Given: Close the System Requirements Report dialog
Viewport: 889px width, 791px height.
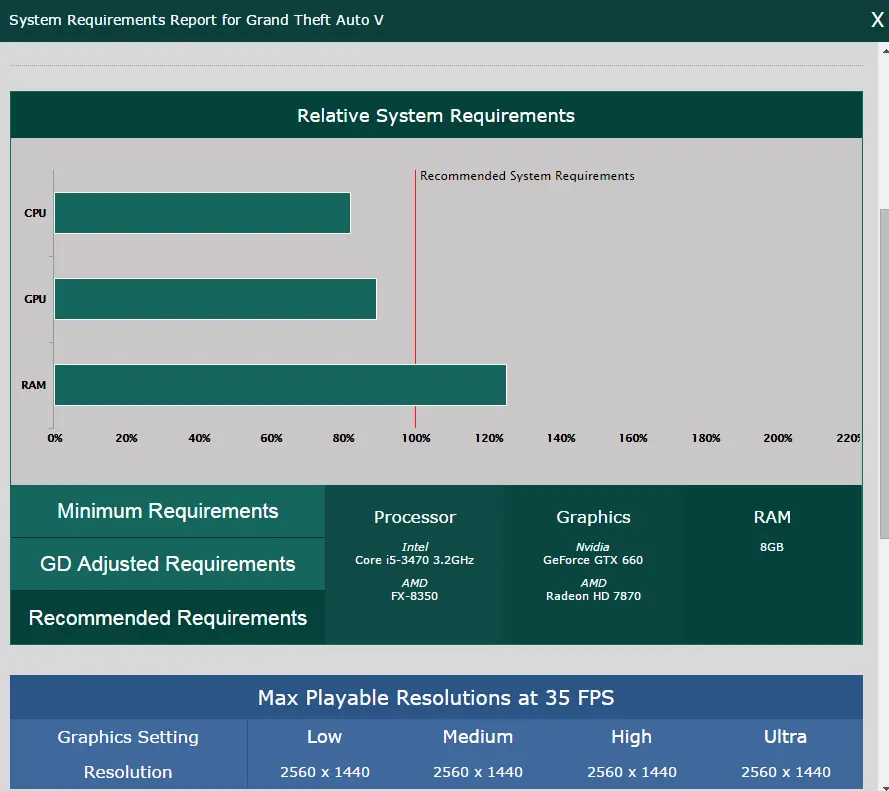Looking at the screenshot, I should pyautogui.click(x=877, y=20).
